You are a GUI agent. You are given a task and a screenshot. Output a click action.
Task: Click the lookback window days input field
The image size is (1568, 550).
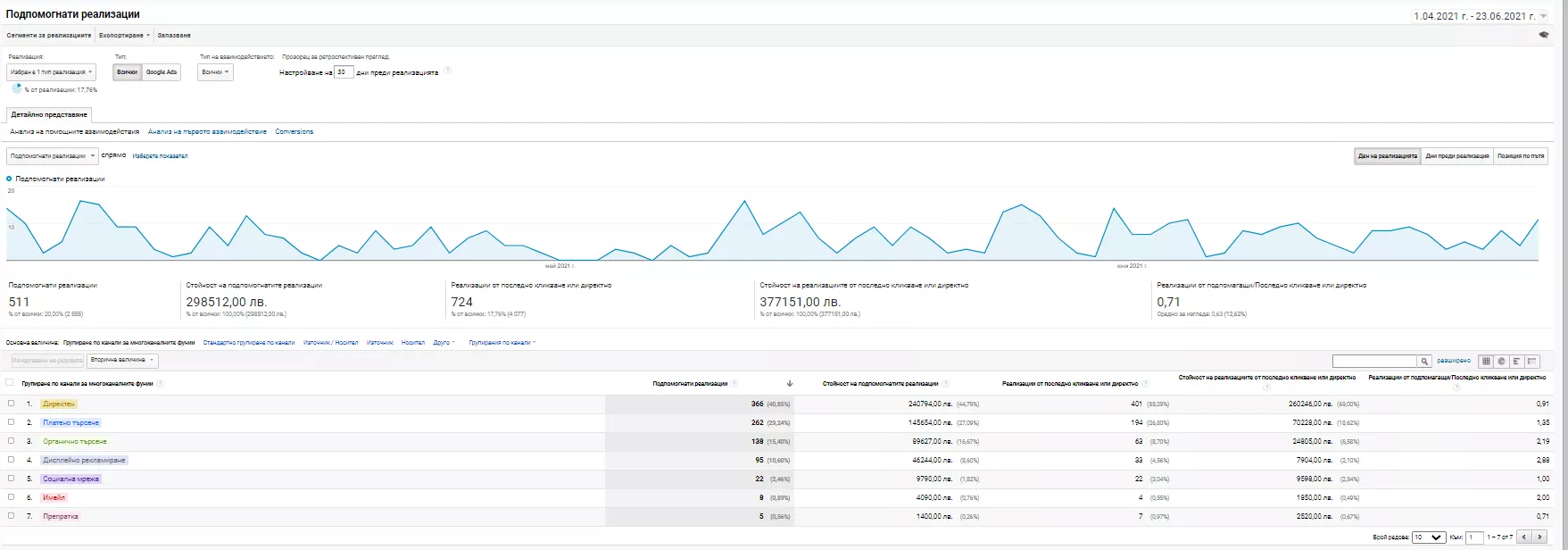344,72
